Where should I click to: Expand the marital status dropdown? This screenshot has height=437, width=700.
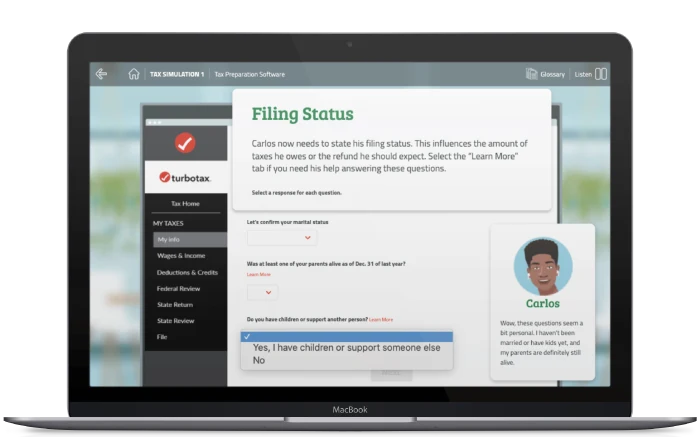[x=281, y=238]
